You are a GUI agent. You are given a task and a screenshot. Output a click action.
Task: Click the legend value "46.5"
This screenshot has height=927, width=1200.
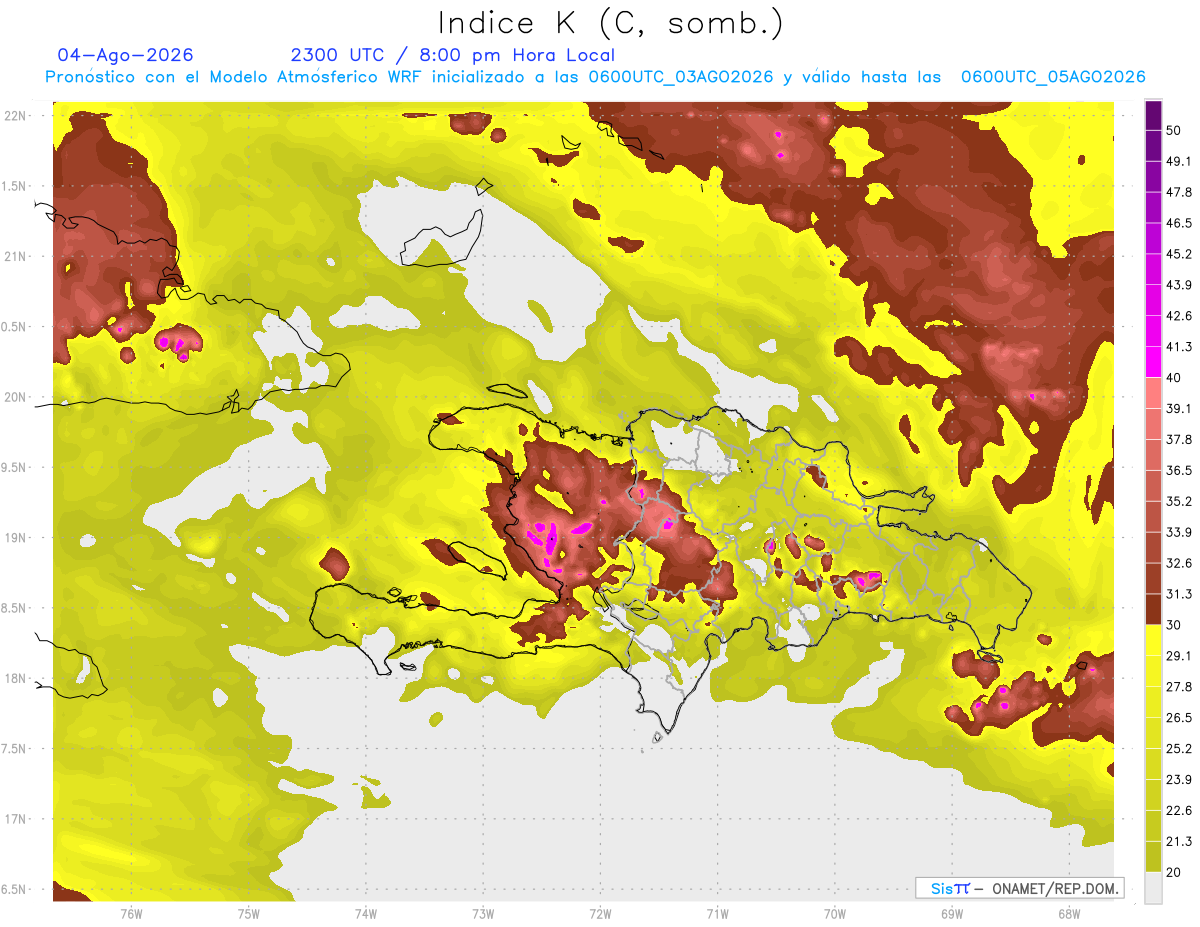[x=1179, y=223]
